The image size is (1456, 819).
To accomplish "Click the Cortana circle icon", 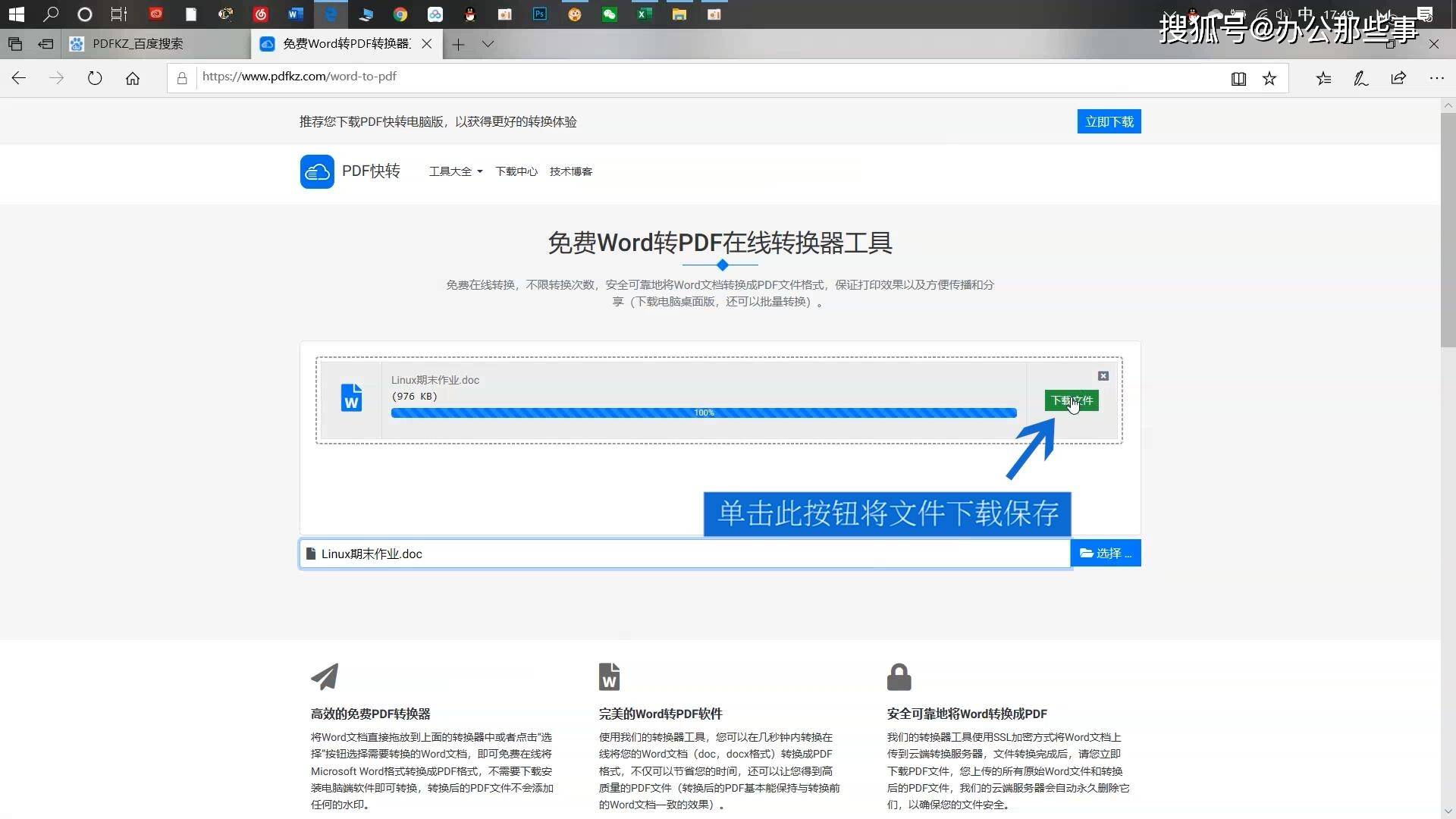I will (x=85, y=14).
